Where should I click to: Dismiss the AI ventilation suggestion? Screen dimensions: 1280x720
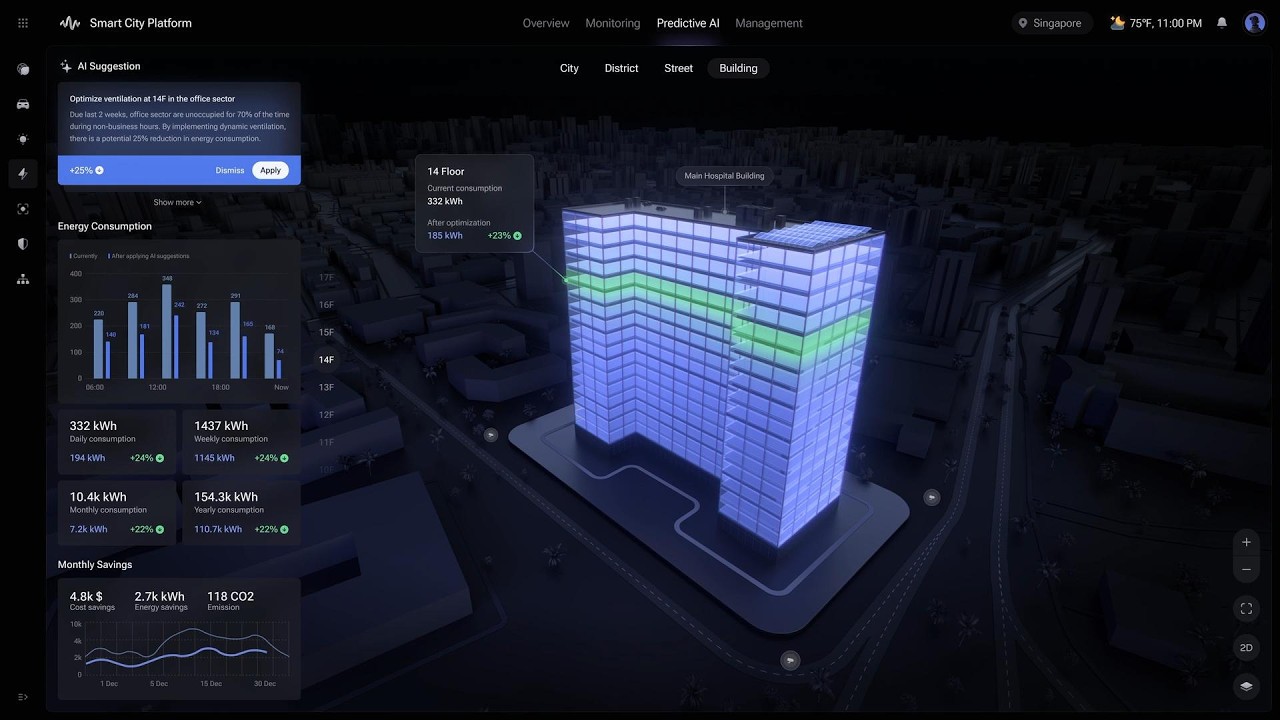[230, 170]
